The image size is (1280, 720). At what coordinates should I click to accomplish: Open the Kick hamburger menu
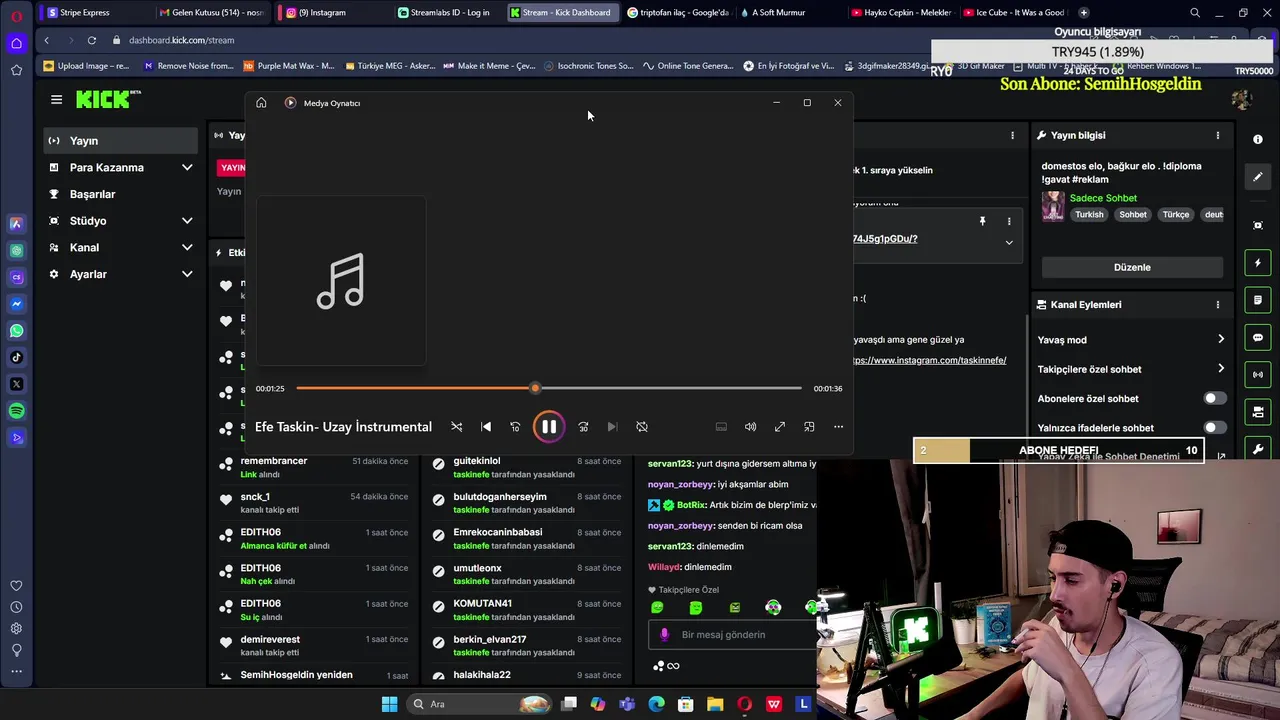(x=56, y=99)
